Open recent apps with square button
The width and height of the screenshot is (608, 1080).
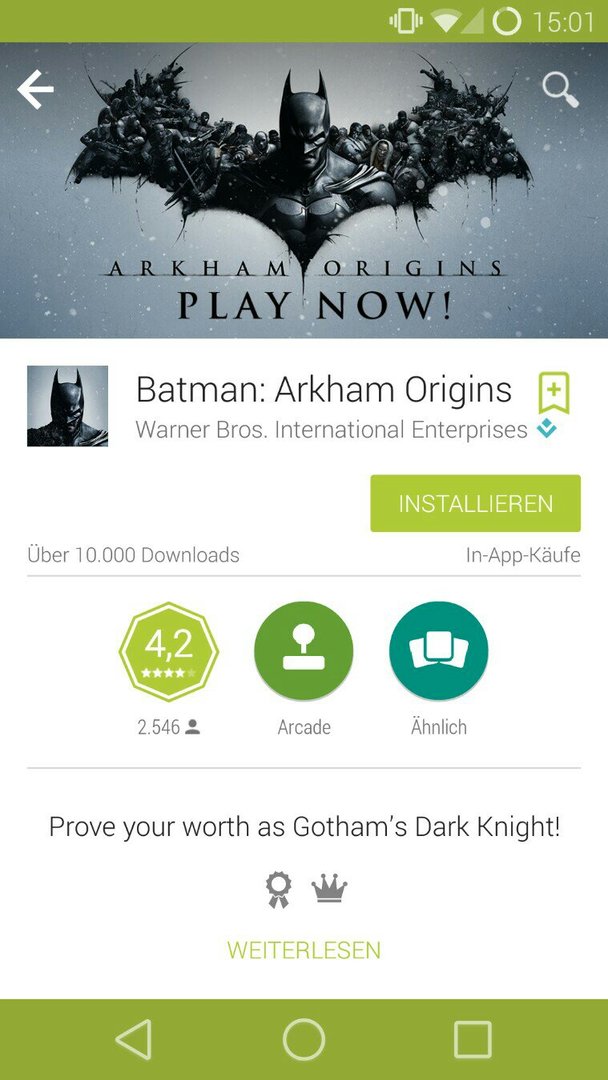point(473,1039)
